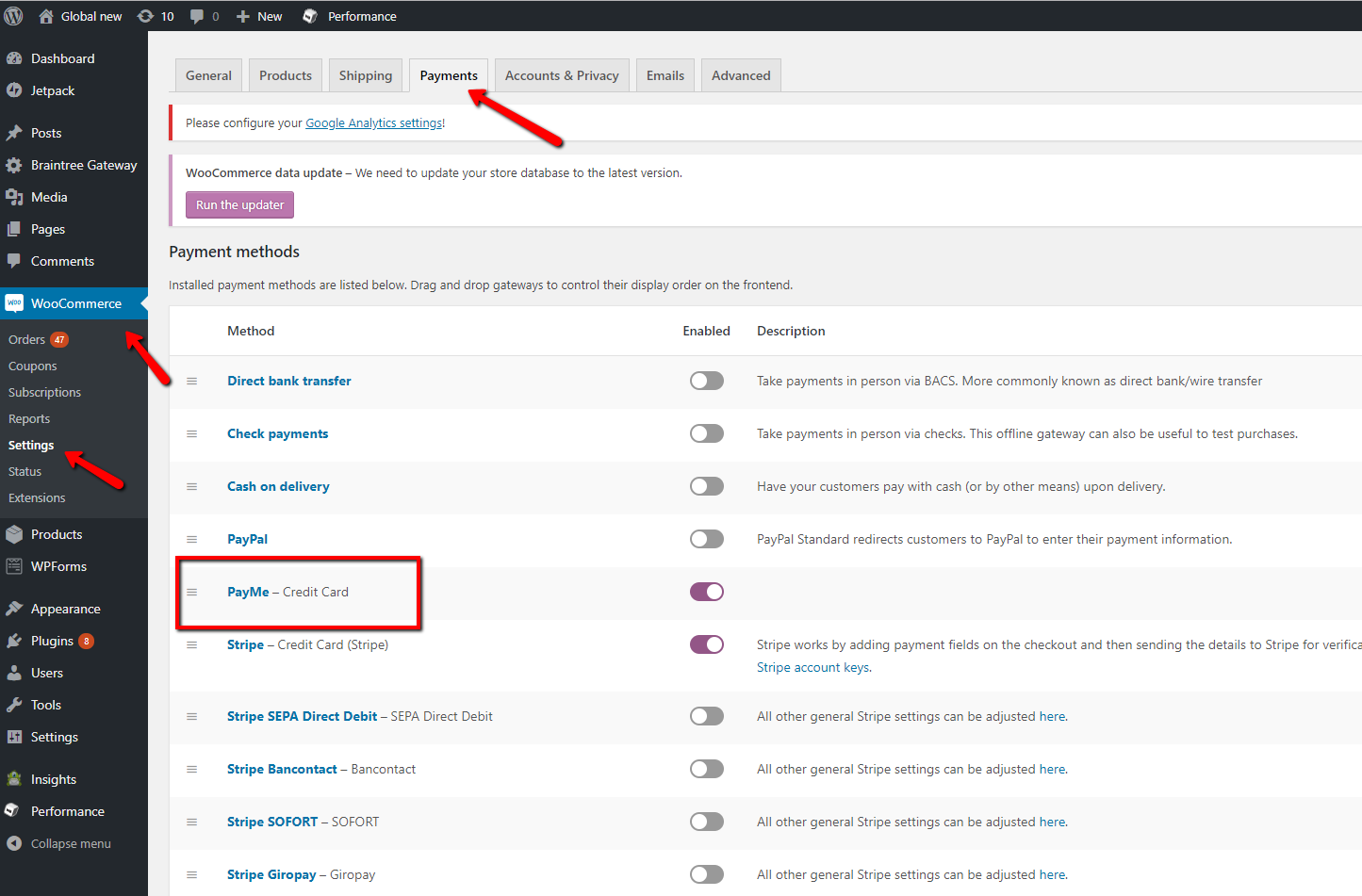Switch to the Shipping tab
Image resolution: width=1362 pixels, height=896 pixels.
[x=365, y=75]
